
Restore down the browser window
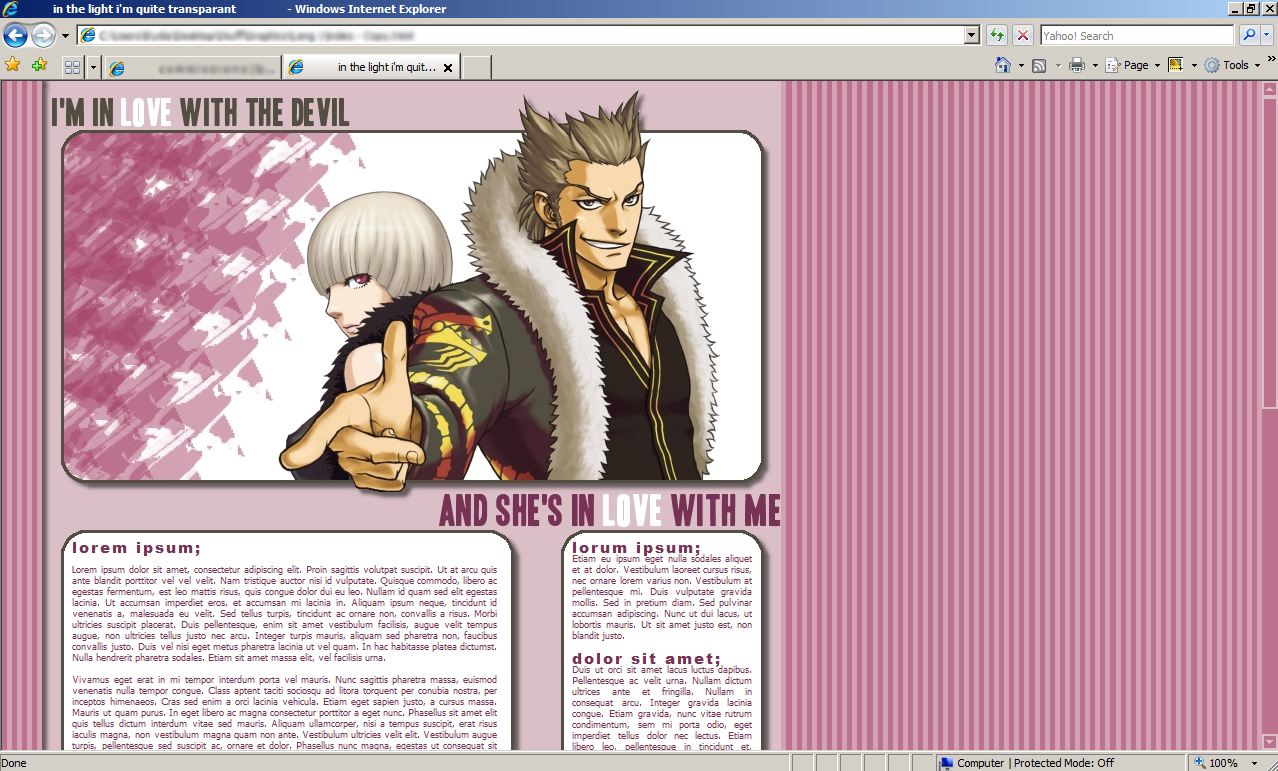click(1250, 9)
